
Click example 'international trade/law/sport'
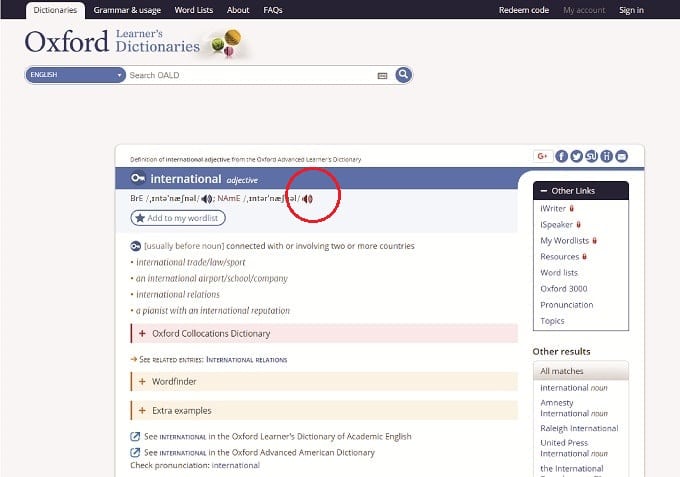[191, 262]
